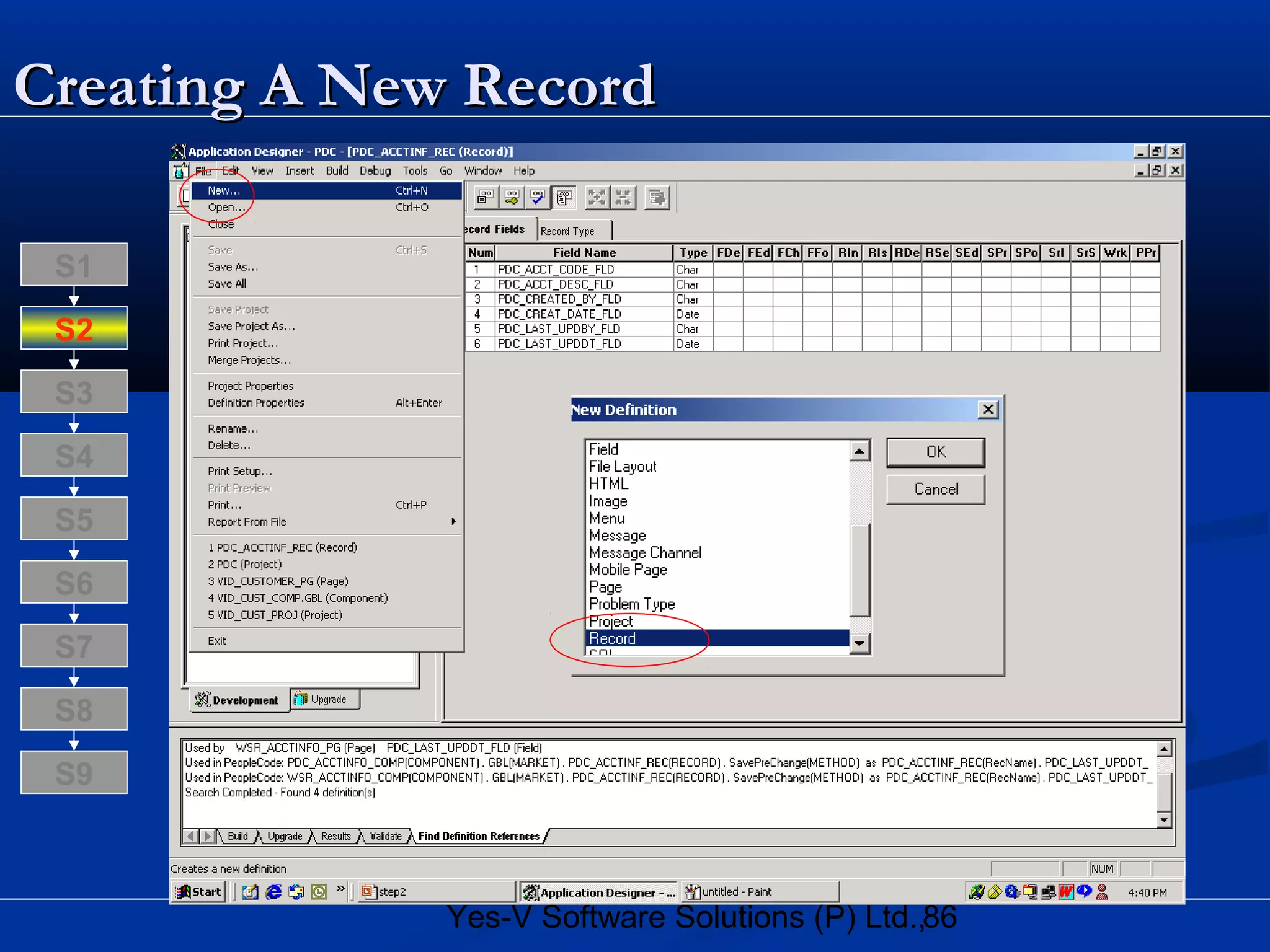Click untitled - Paint taskbar button
Viewport: 1270px width, 952px height.
point(760,892)
